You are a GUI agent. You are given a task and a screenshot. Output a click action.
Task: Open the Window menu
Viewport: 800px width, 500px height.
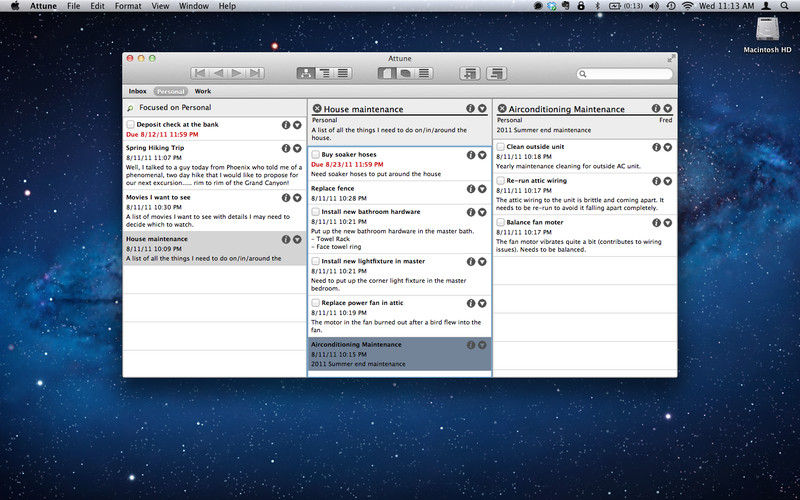click(193, 6)
